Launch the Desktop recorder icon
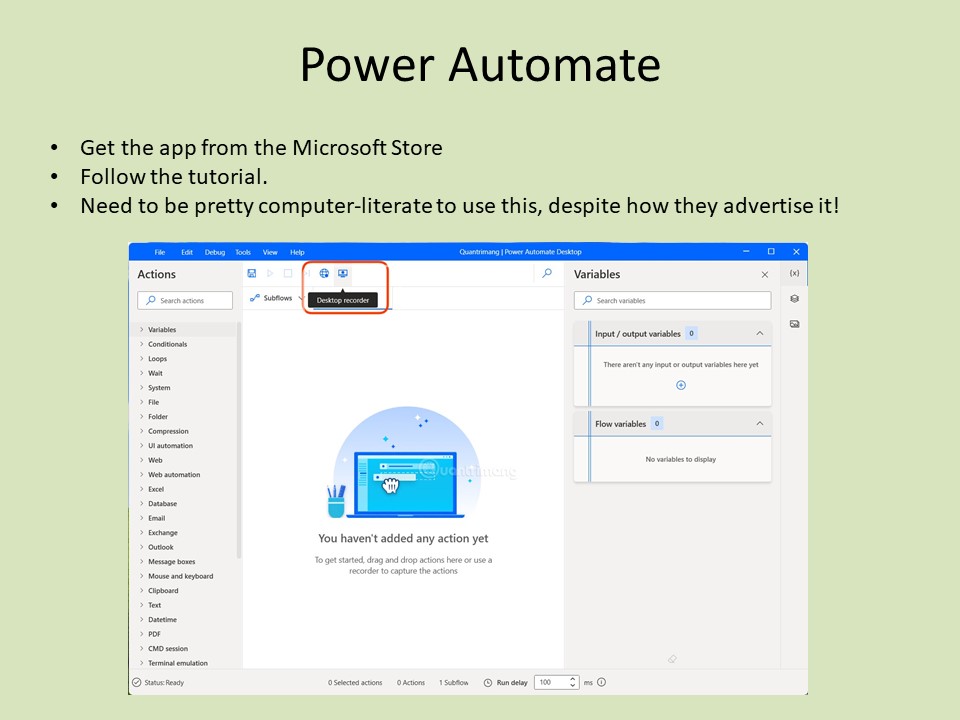 pyautogui.click(x=343, y=273)
